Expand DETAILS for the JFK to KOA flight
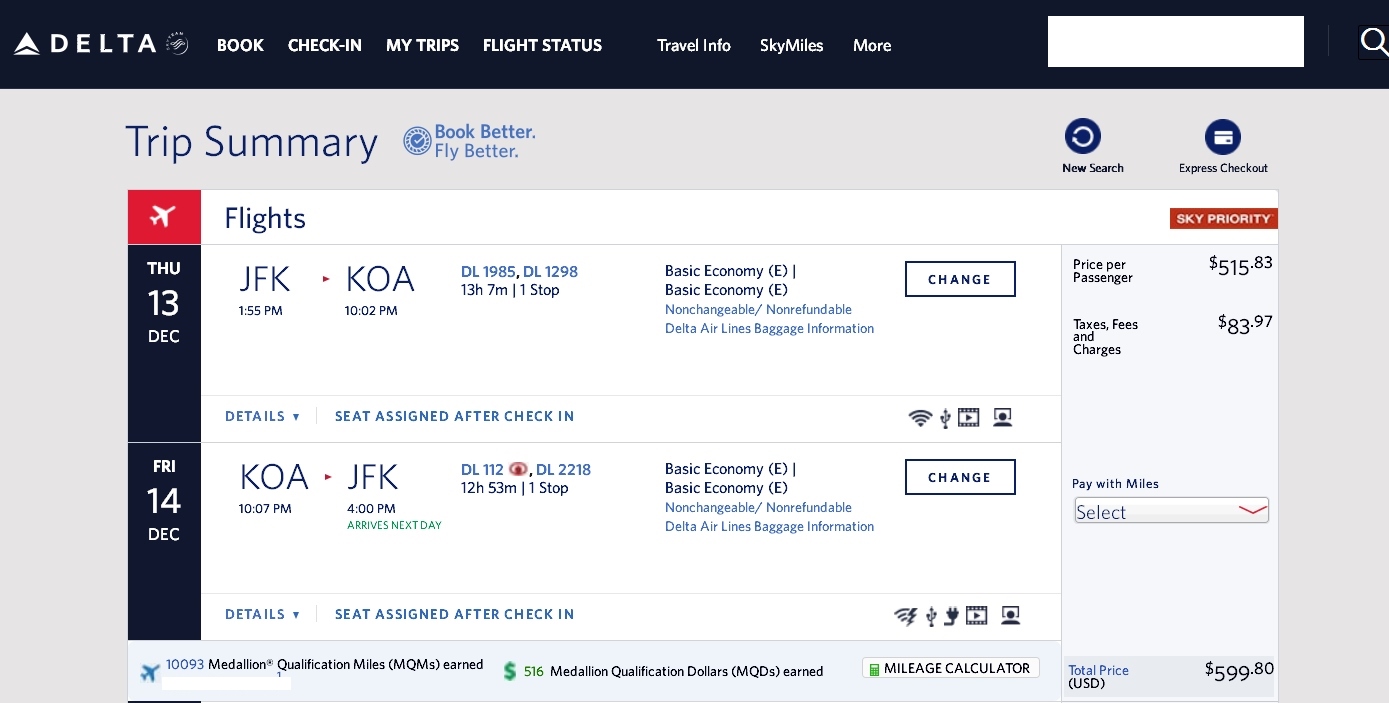1389x703 pixels. coord(262,416)
